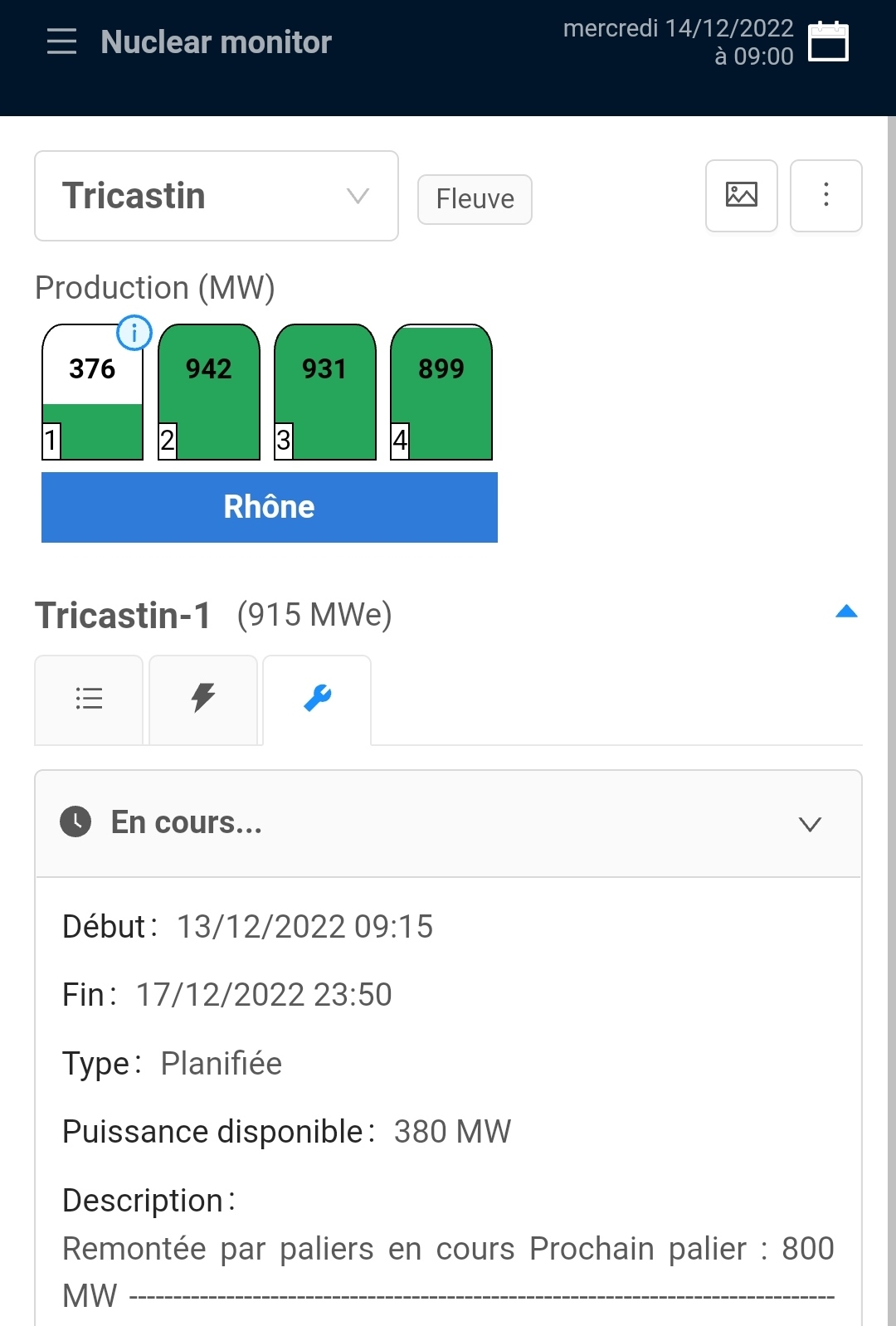This screenshot has width=896, height=1326.
Task: Click the Nuclear monitor app title
Action: (216, 42)
